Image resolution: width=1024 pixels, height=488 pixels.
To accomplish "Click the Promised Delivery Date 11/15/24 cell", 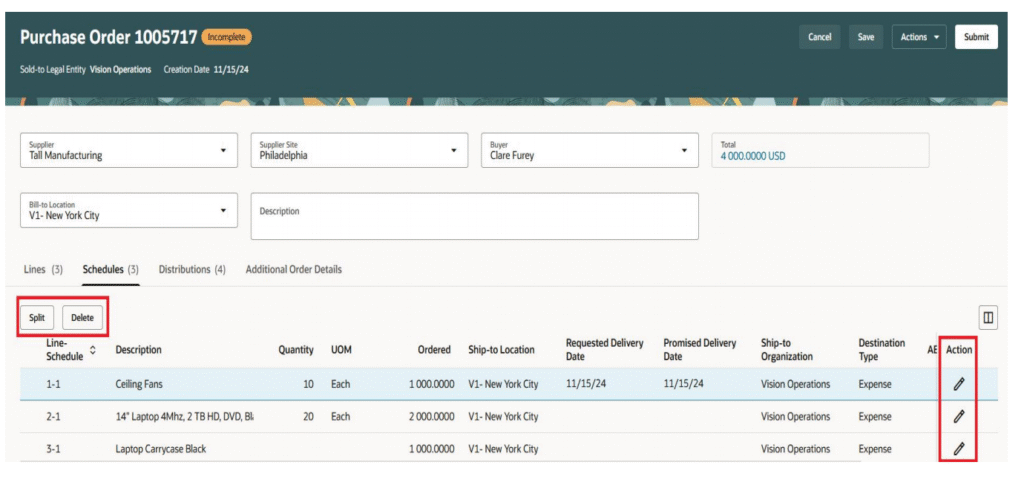I will pyautogui.click(x=684, y=383).
